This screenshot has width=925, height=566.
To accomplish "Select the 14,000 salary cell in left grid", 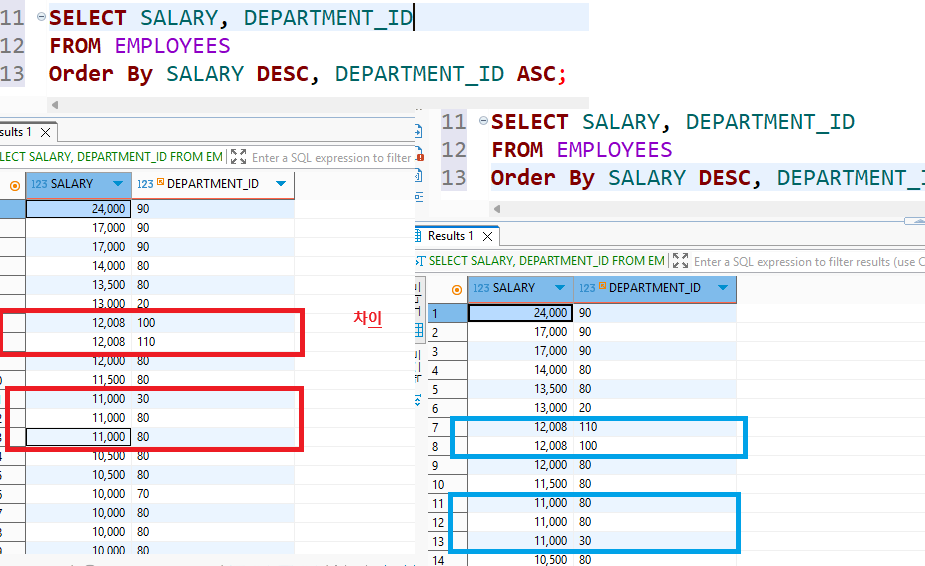I will click(x=78, y=266).
